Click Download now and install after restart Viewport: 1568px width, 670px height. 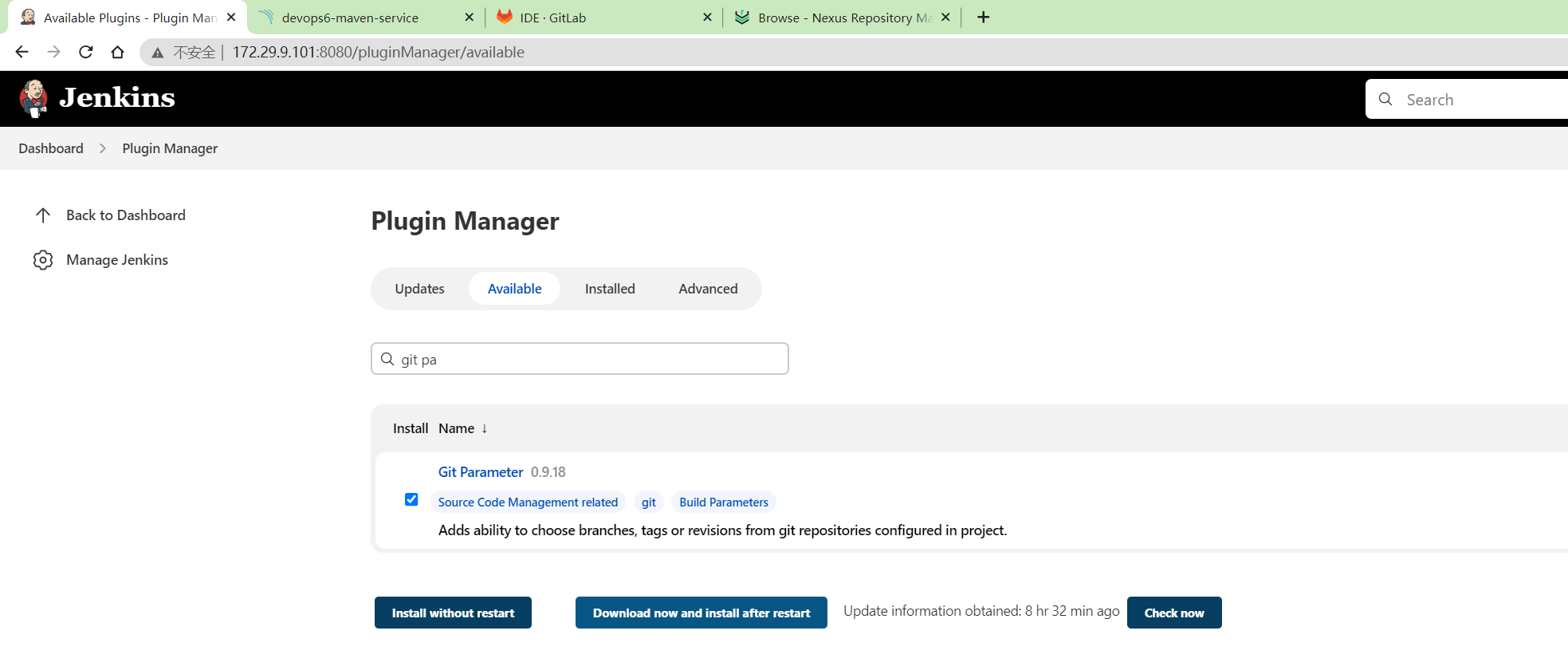point(701,613)
